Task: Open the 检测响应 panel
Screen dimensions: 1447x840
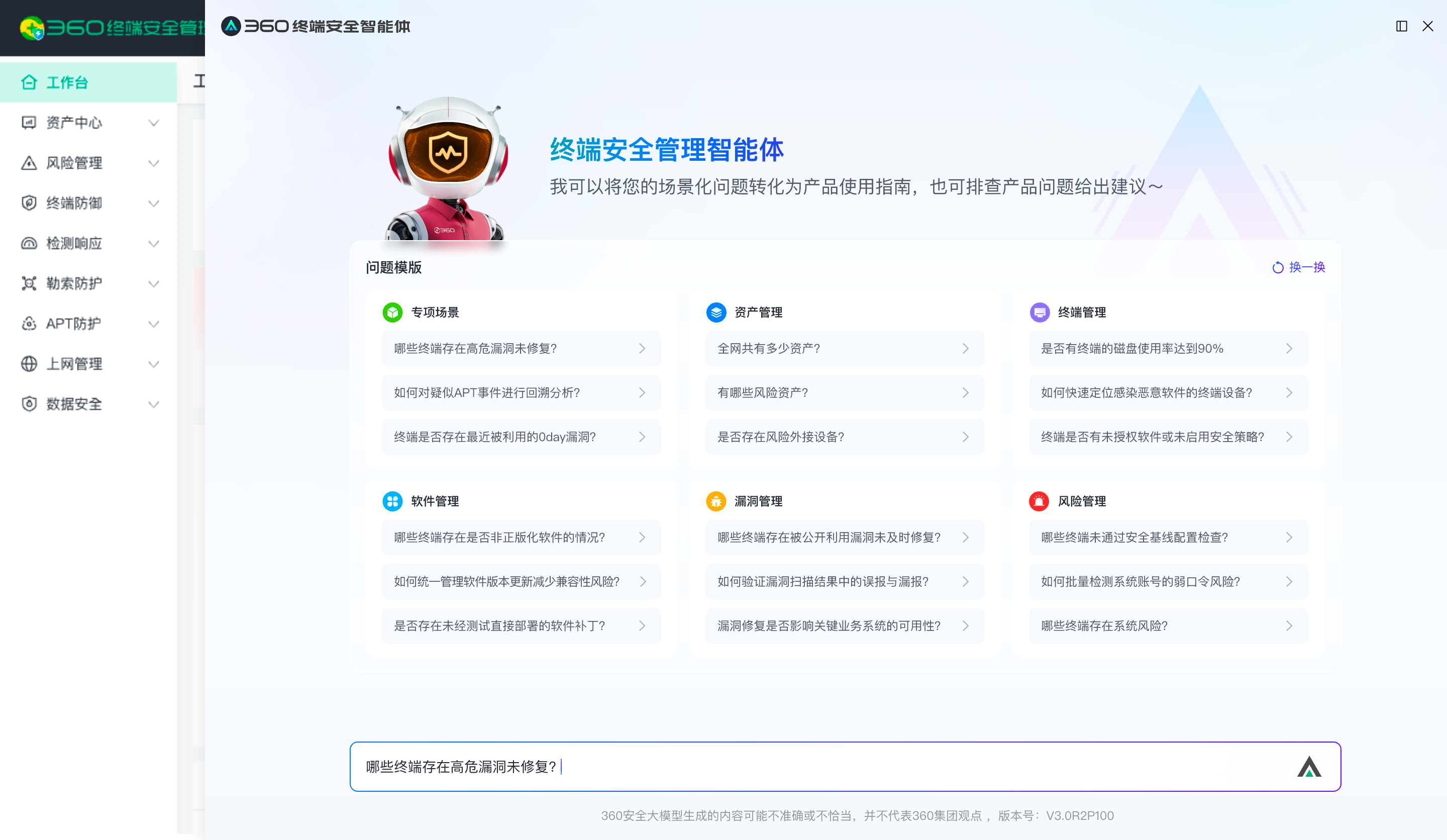Action: pyautogui.click(x=74, y=243)
